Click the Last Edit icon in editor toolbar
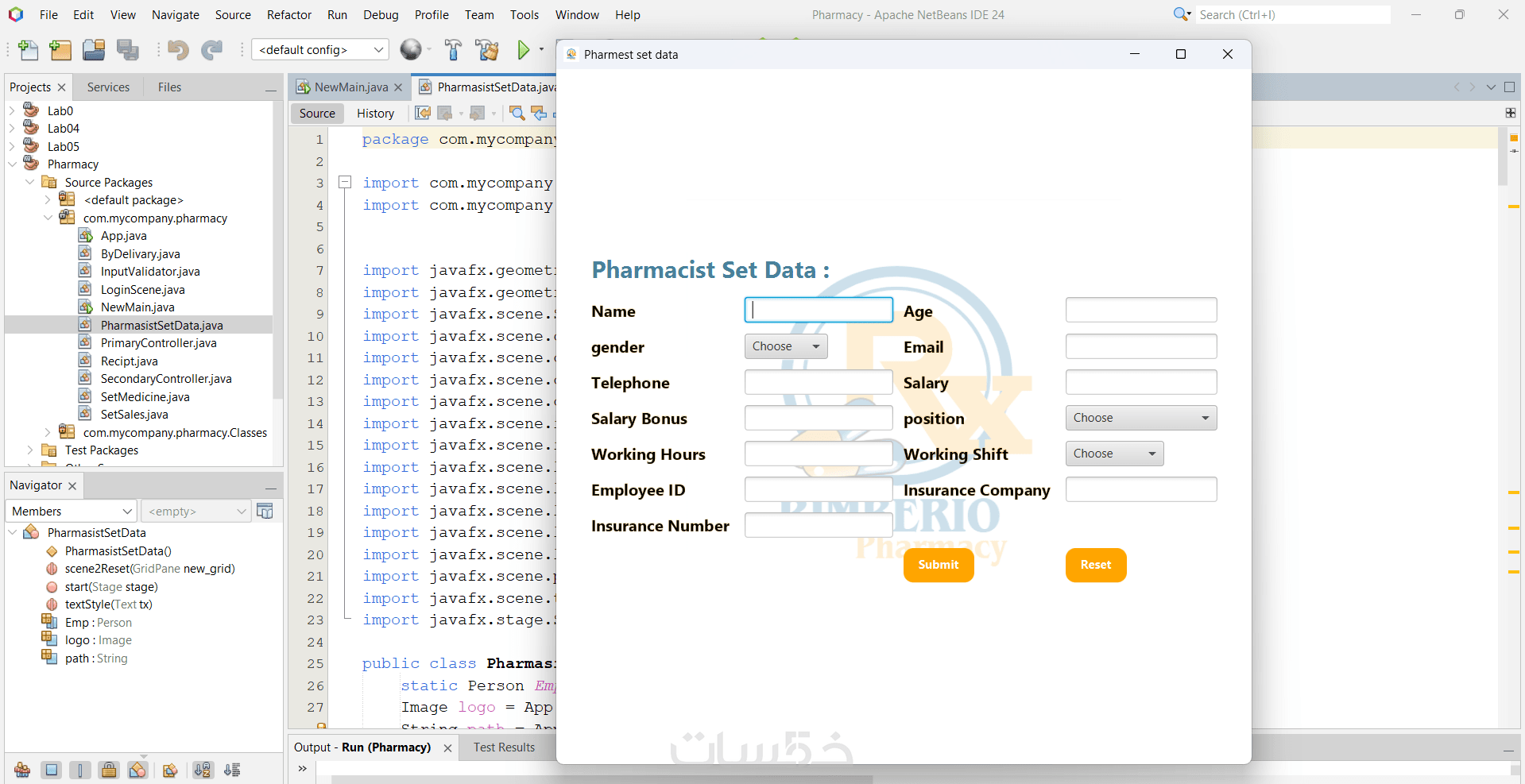 pos(423,114)
